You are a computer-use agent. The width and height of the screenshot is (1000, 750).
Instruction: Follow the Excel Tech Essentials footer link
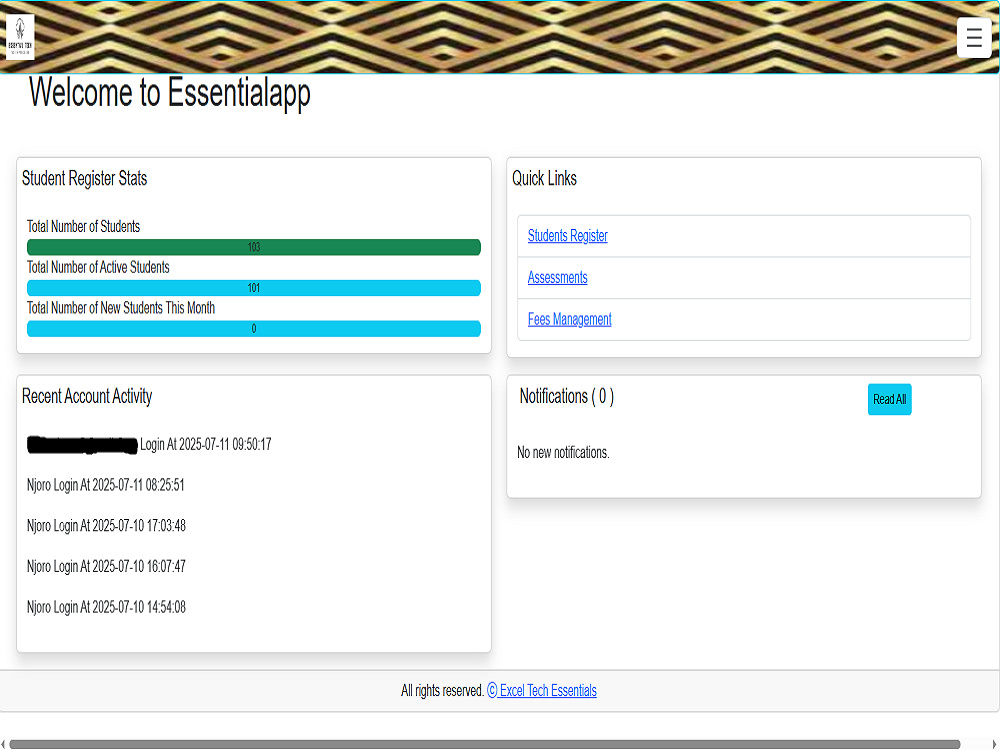(x=541, y=691)
